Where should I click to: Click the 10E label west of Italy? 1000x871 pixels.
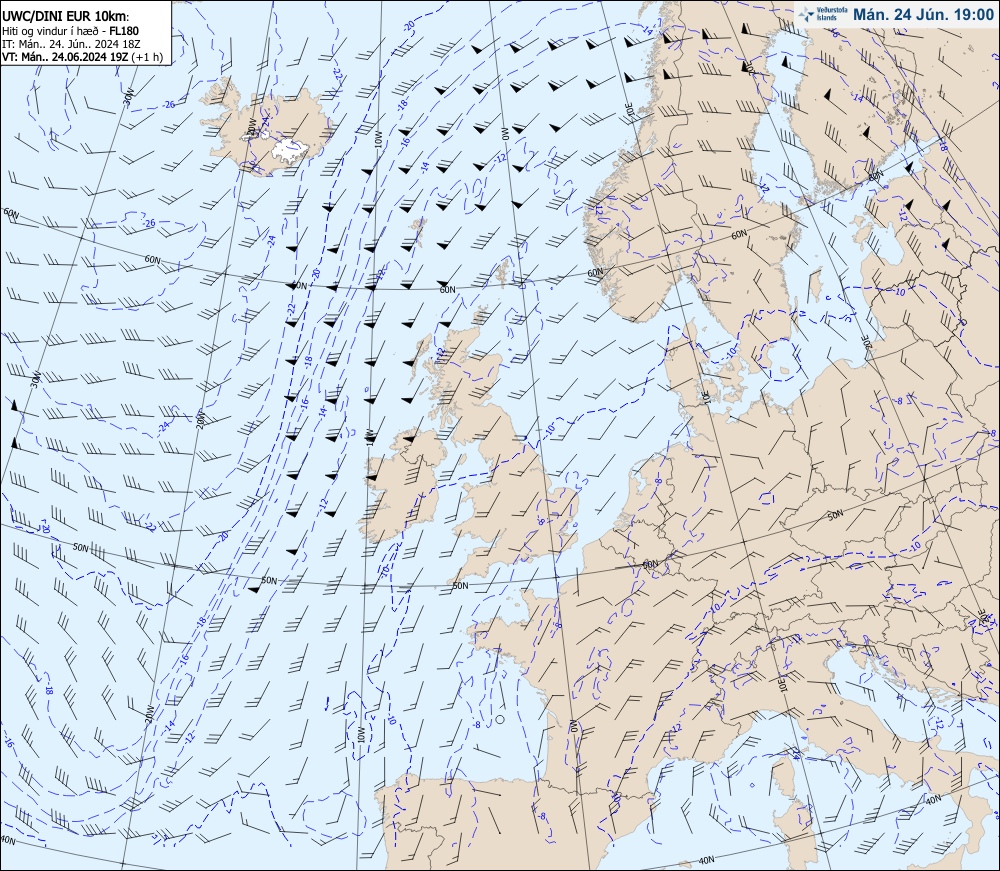pyautogui.click(x=781, y=685)
